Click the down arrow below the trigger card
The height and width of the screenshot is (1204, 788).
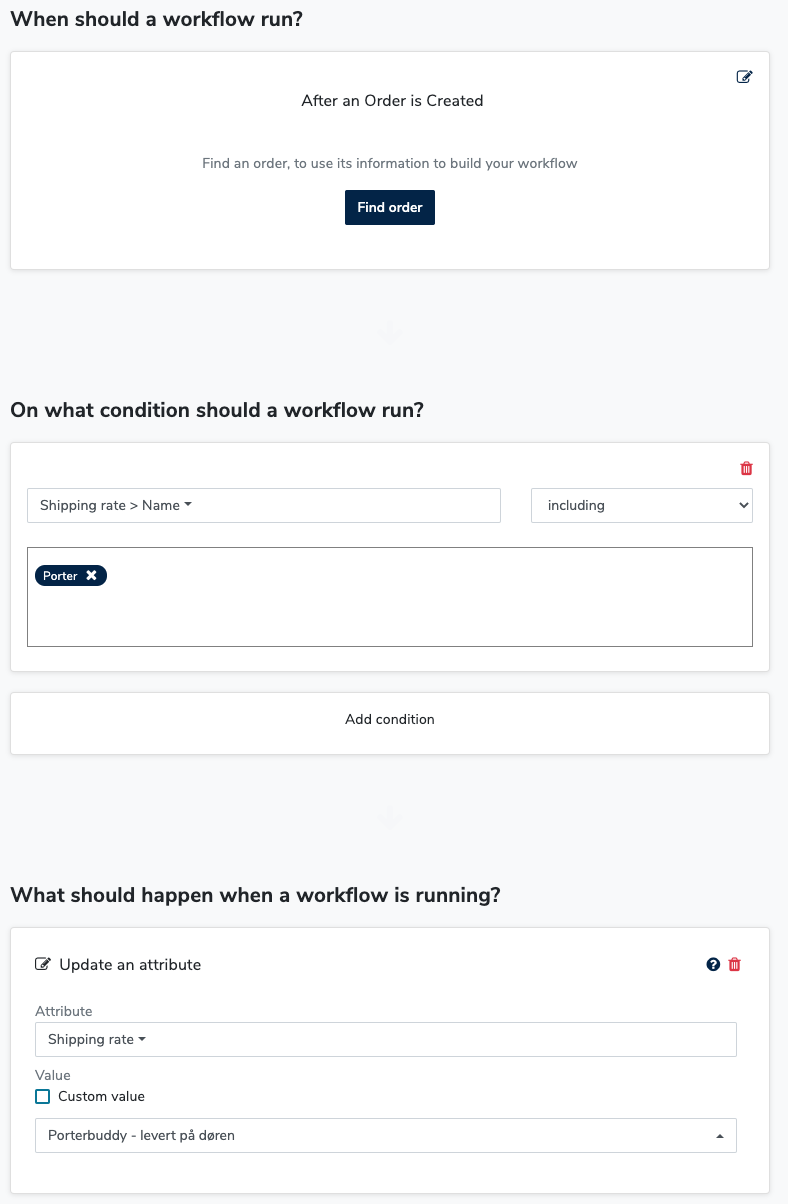[390, 334]
